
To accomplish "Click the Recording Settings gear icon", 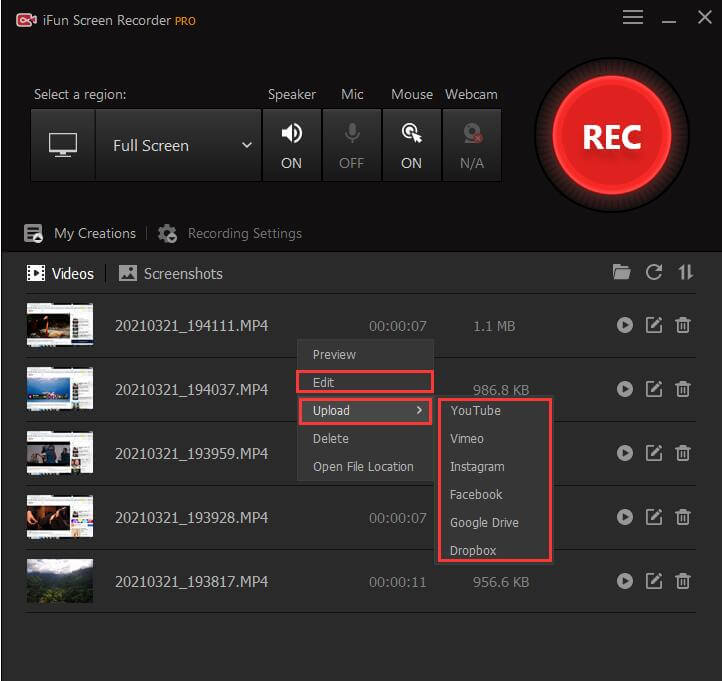I will click(167, 233).
